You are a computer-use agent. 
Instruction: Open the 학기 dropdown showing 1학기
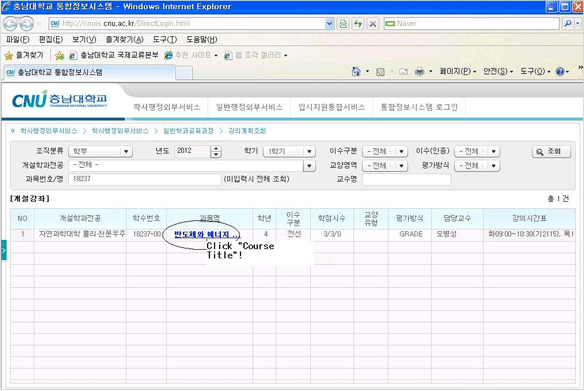point(289,151)
